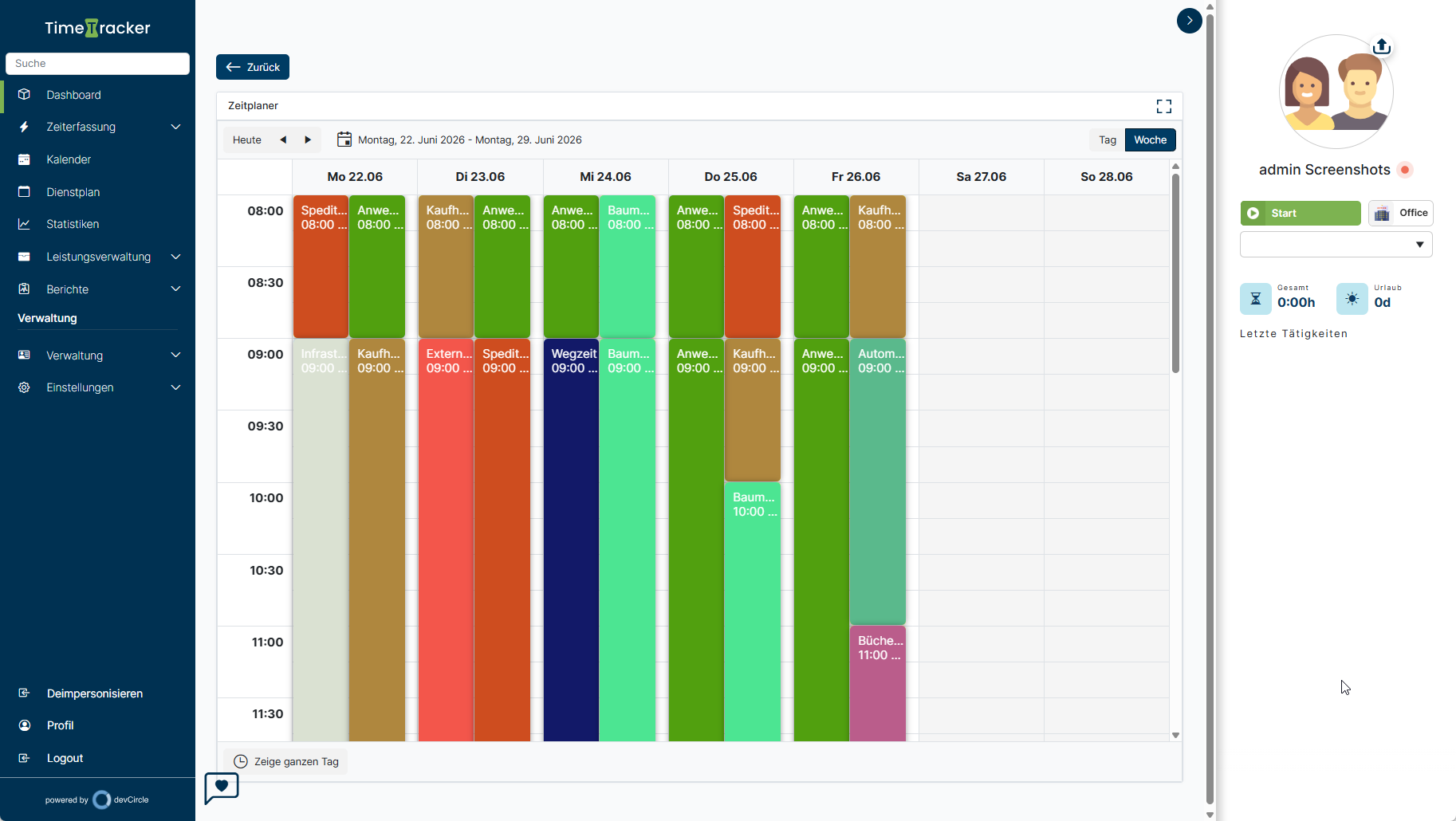1456x821 pixels.
Task: Click the Kalender sidebar icon
Action: point(24,159)
